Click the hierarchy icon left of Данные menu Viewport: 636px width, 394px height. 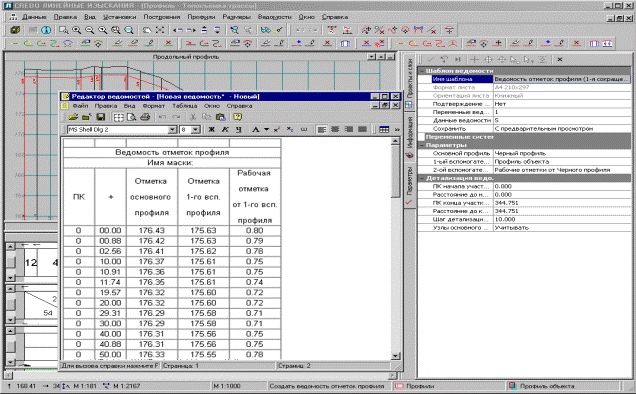[13, 17]
